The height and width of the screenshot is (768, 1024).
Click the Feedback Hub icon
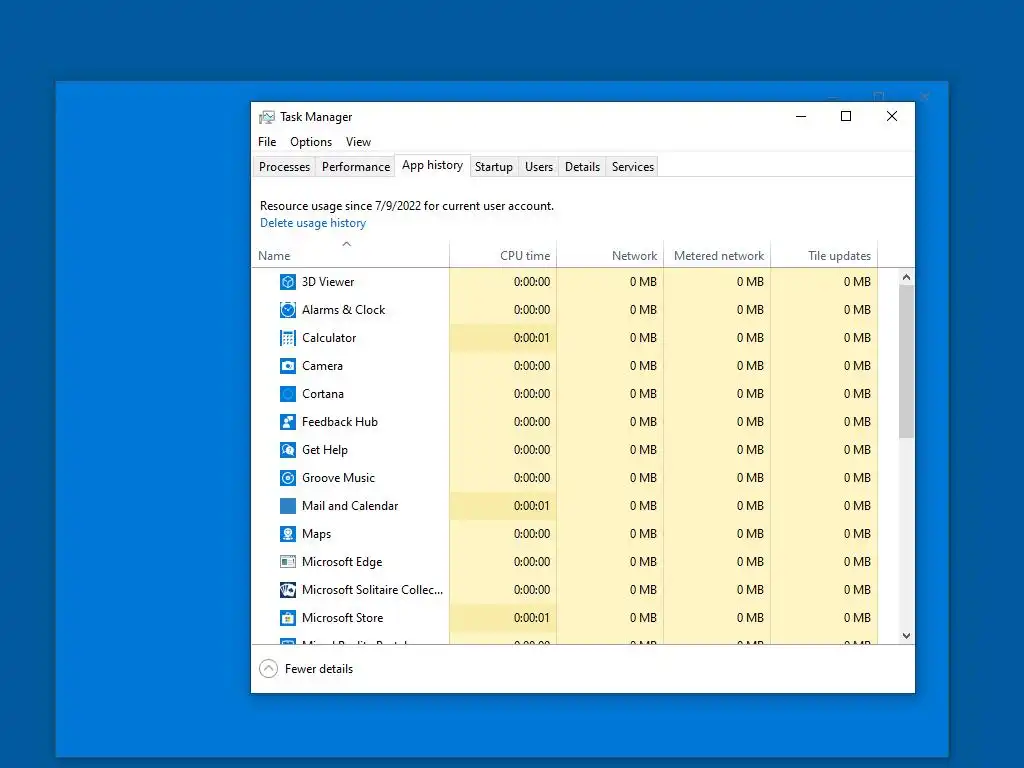[x=287, y=423]
